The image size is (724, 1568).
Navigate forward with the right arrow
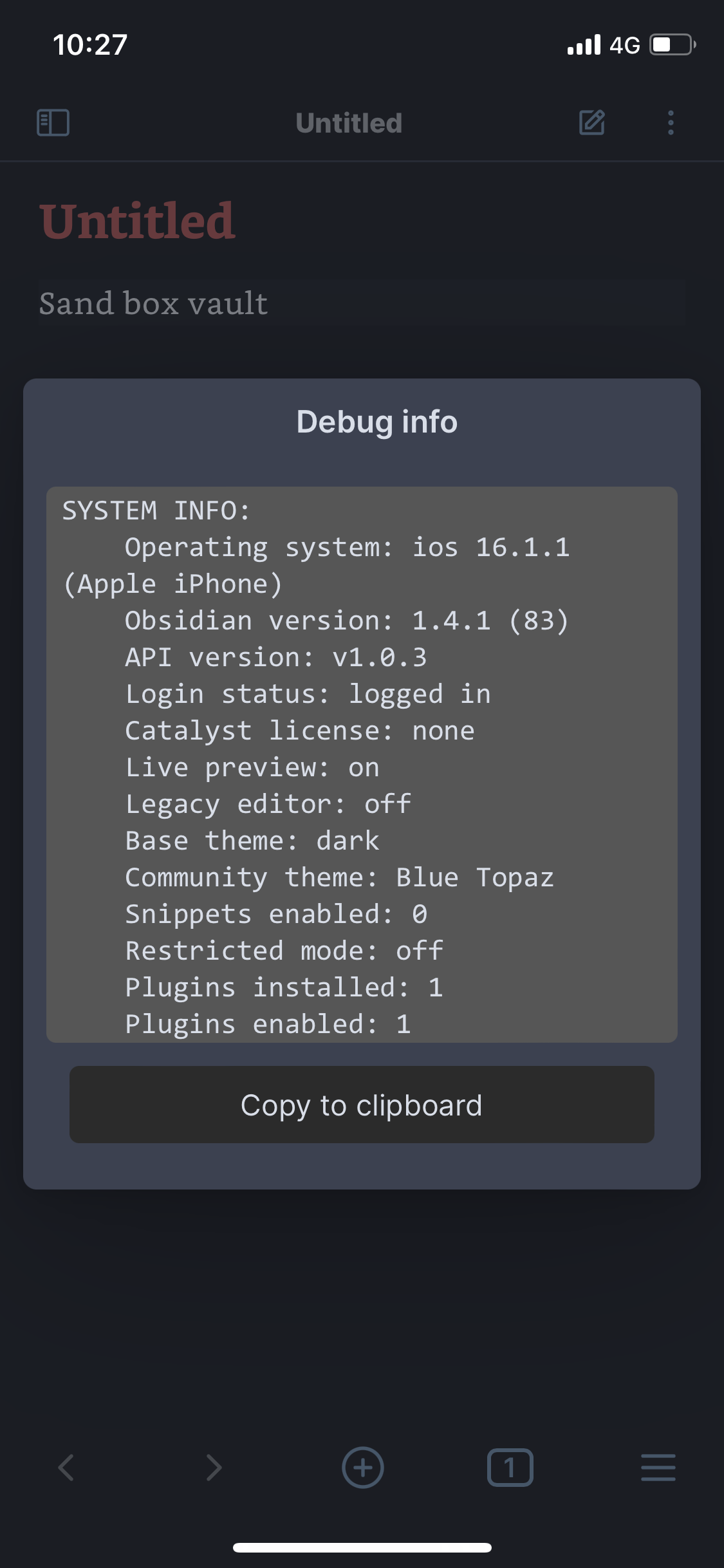pos(213,1468)
